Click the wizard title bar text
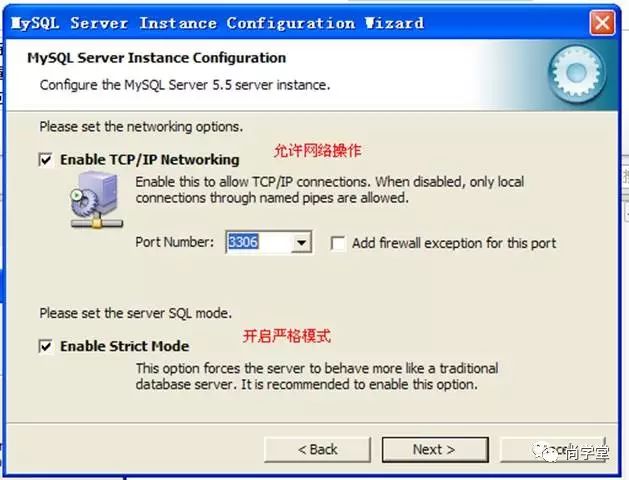Image resolution: width=629 pixels, height=480 pixels. click(x=217, y=23)
